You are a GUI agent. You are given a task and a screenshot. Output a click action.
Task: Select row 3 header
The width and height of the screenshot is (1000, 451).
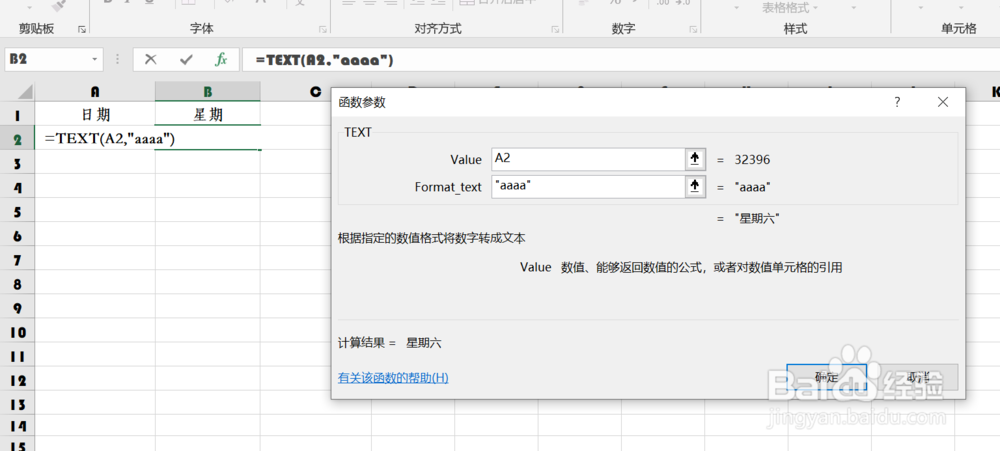17,163
